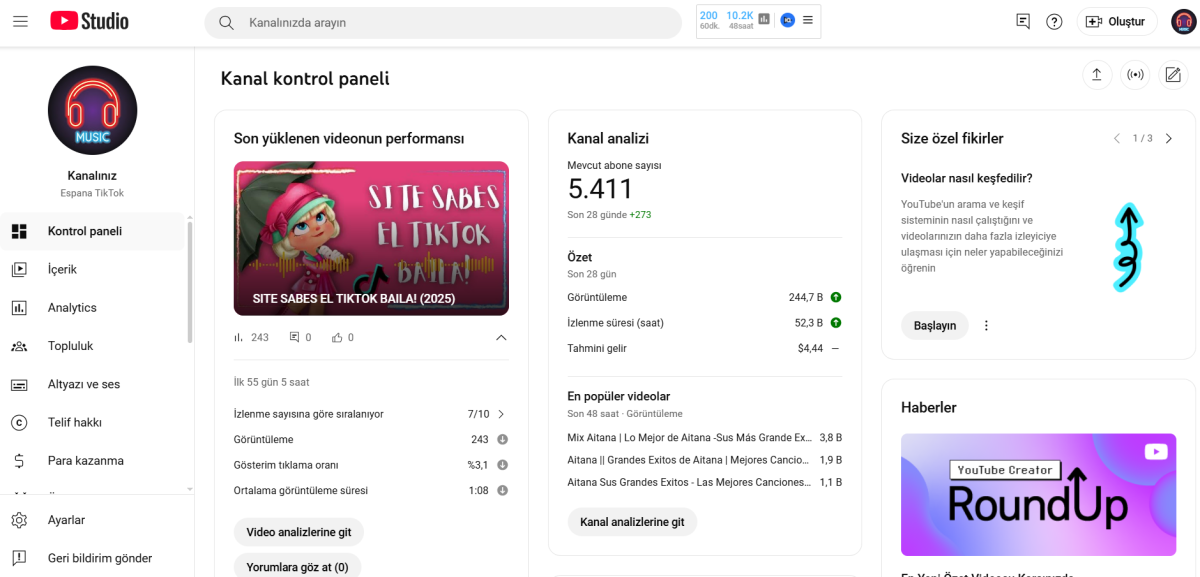
Task: Open Analytics section in sidebar
Action: coord(93,308)
